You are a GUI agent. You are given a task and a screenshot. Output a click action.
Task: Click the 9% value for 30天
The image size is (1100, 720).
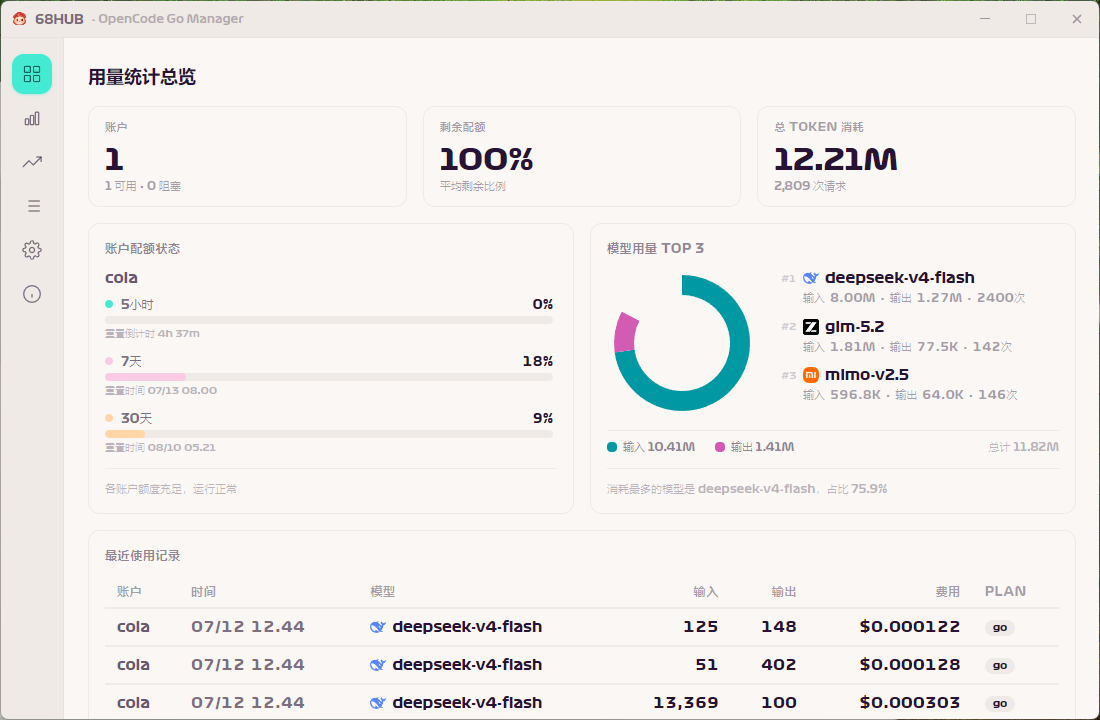[x=543, y=418]
